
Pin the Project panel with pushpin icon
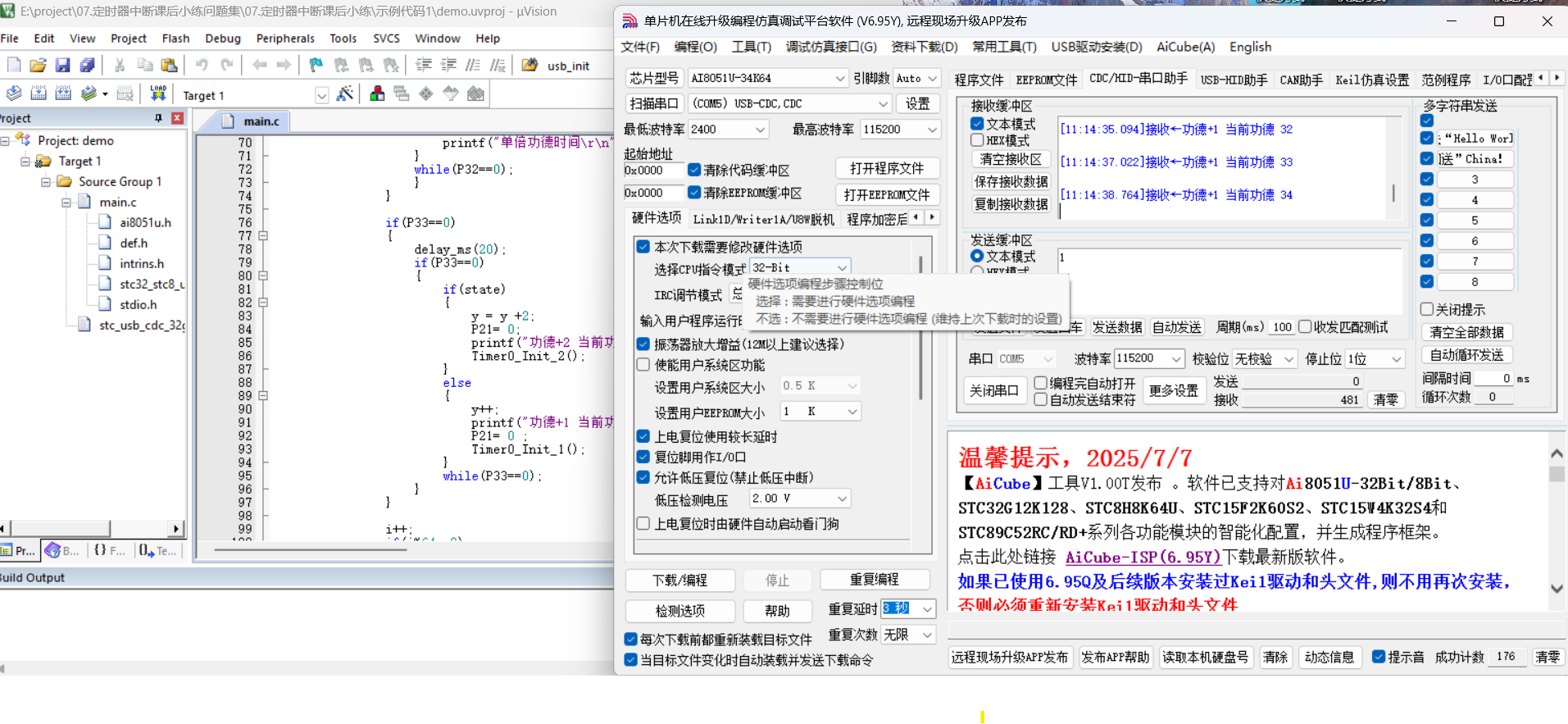pos(158,118)
